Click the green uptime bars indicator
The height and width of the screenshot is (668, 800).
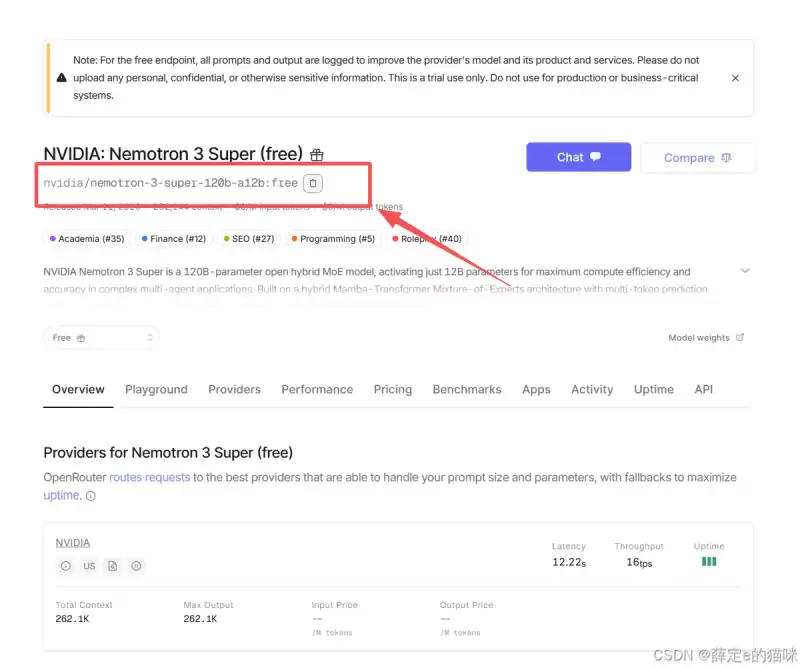pyautogui.click(x=709, y=561)
